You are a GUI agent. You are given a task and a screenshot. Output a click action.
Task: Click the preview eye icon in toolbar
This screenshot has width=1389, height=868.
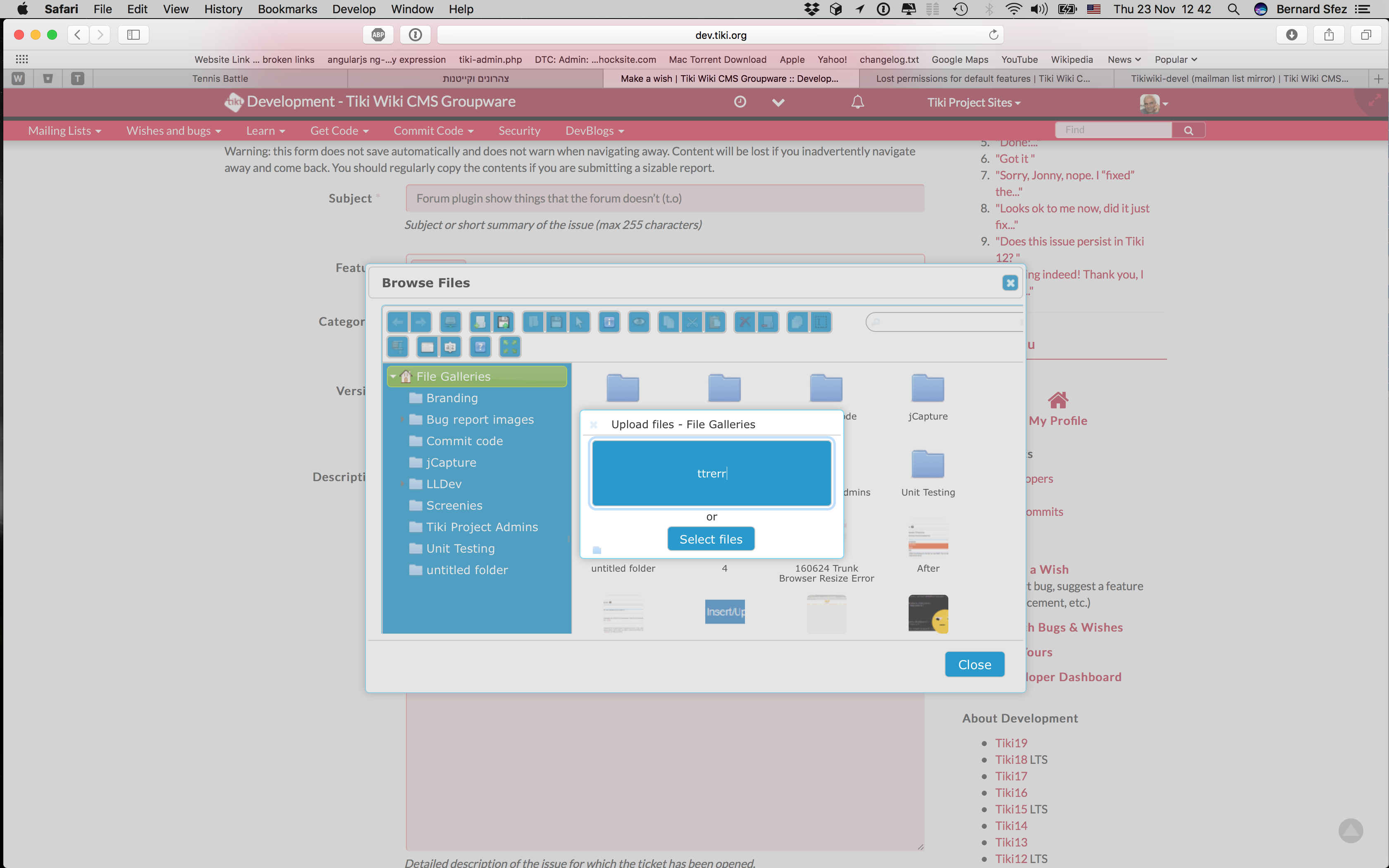(x=639, y=322)
